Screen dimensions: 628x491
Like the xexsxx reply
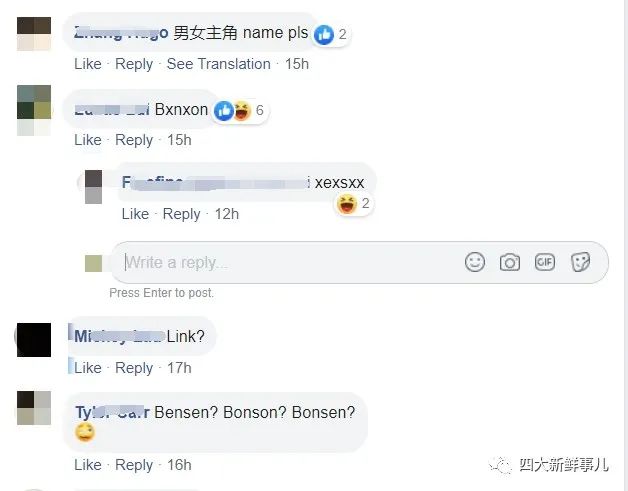point(135,214)
